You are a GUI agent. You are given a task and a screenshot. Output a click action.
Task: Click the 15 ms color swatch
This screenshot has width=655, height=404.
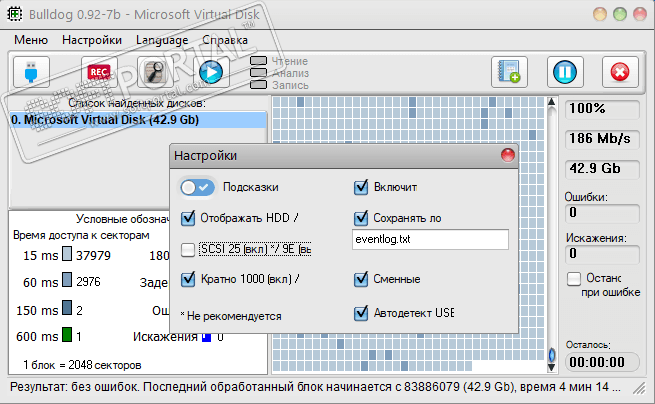(x=67, y=254)
